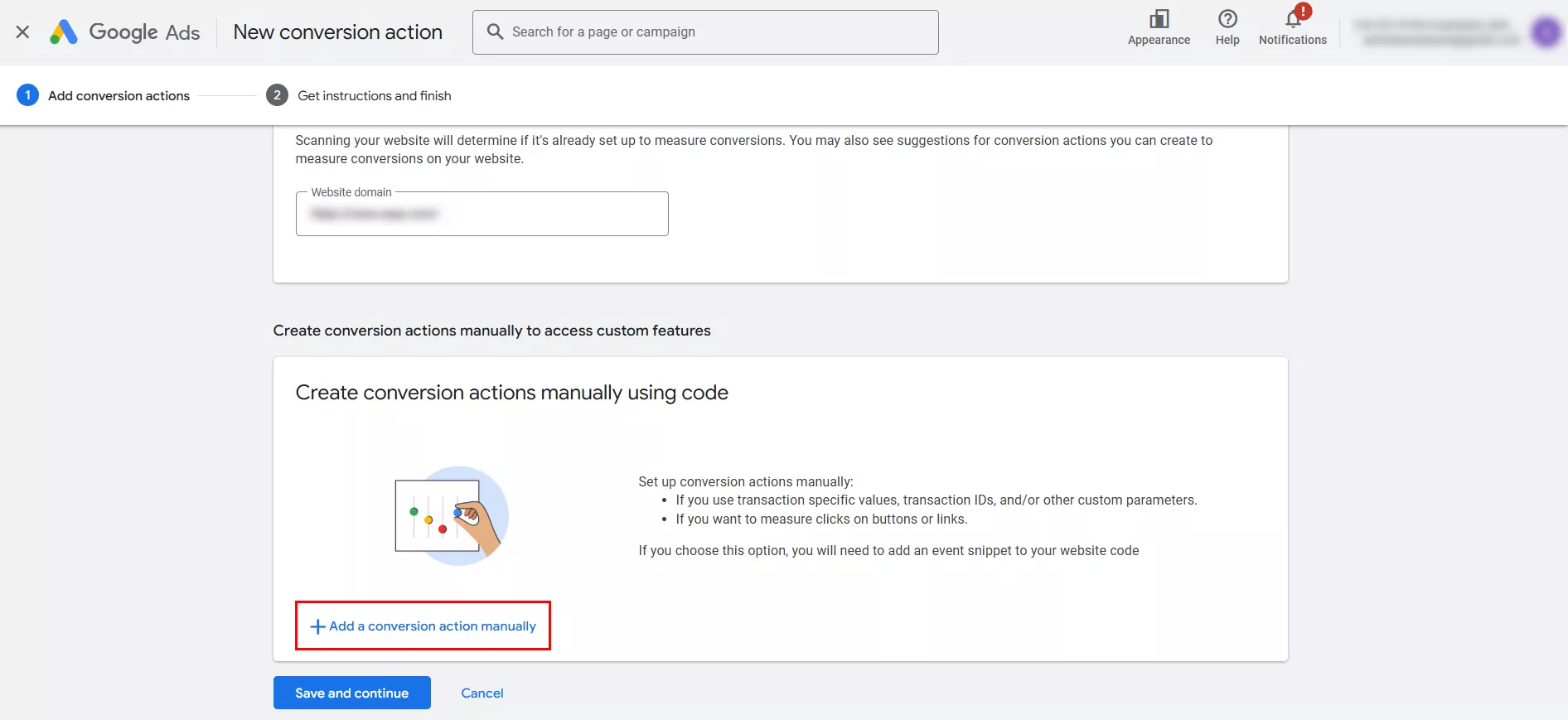The width and height of the screenshot is (1568, 720).
Task: Click the Cancel button
Action: [482, 693]
